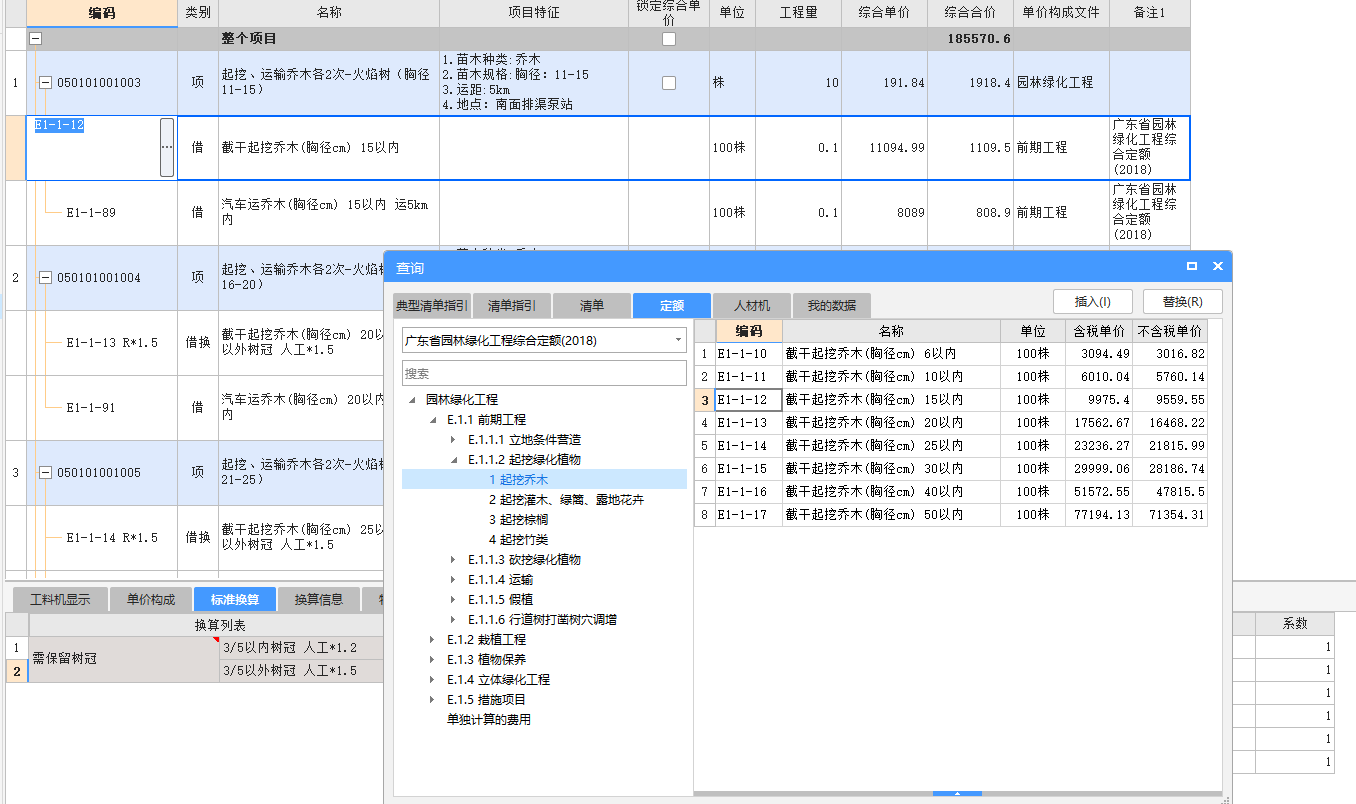Switch to the 清单指引 tab
Image resolution: width=1356 pixels, height=804 pixels.
511,306
